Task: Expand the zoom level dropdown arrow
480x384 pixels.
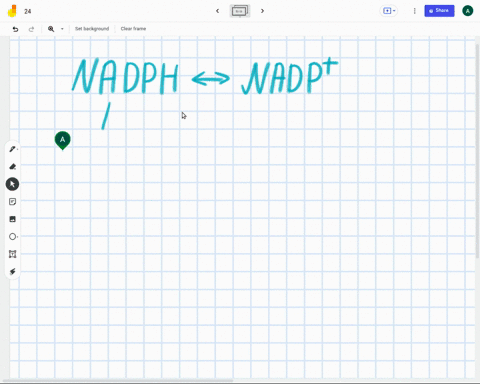Action: point(62,29)
